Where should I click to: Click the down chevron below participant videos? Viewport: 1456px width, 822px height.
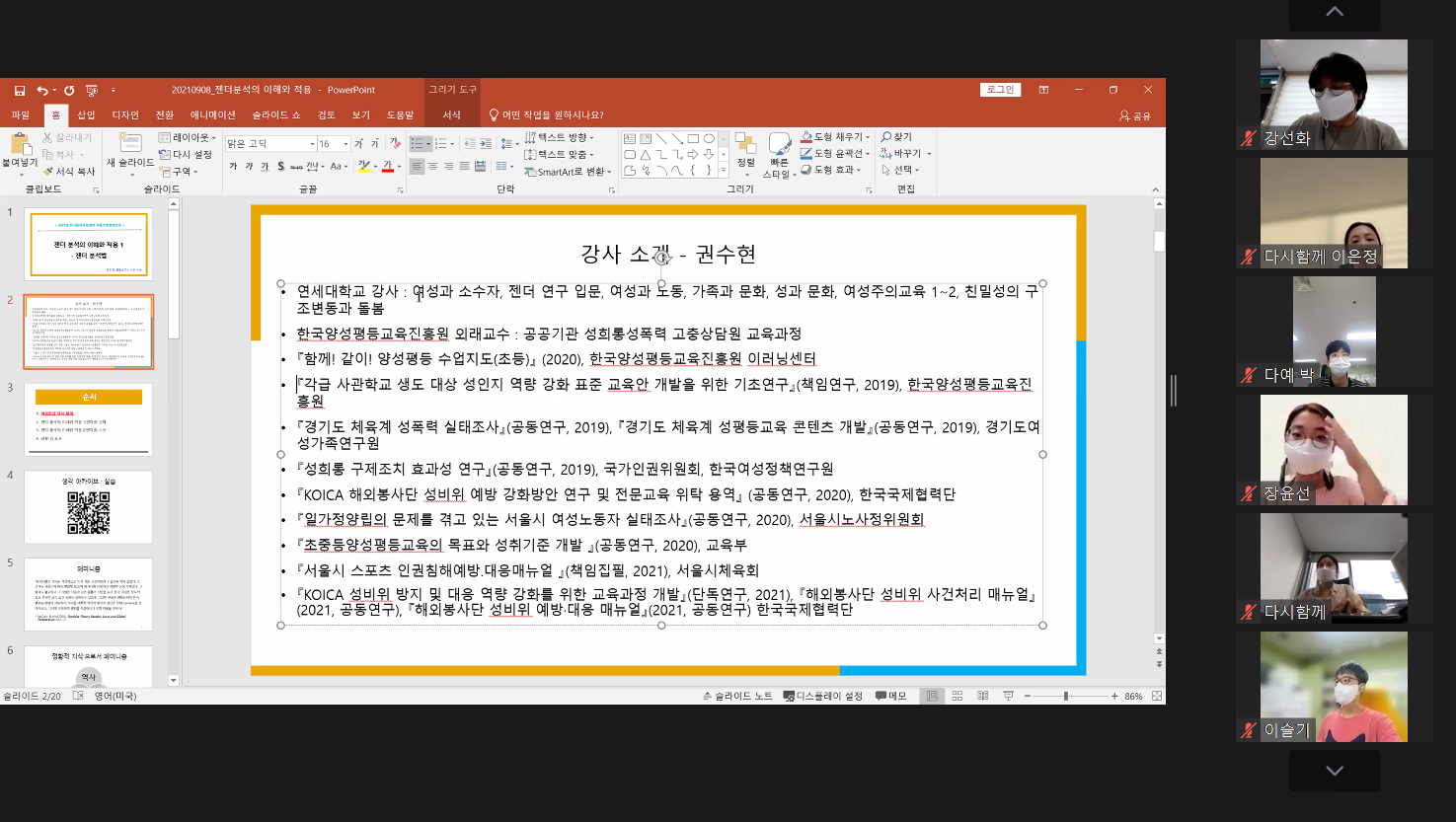1335,771
